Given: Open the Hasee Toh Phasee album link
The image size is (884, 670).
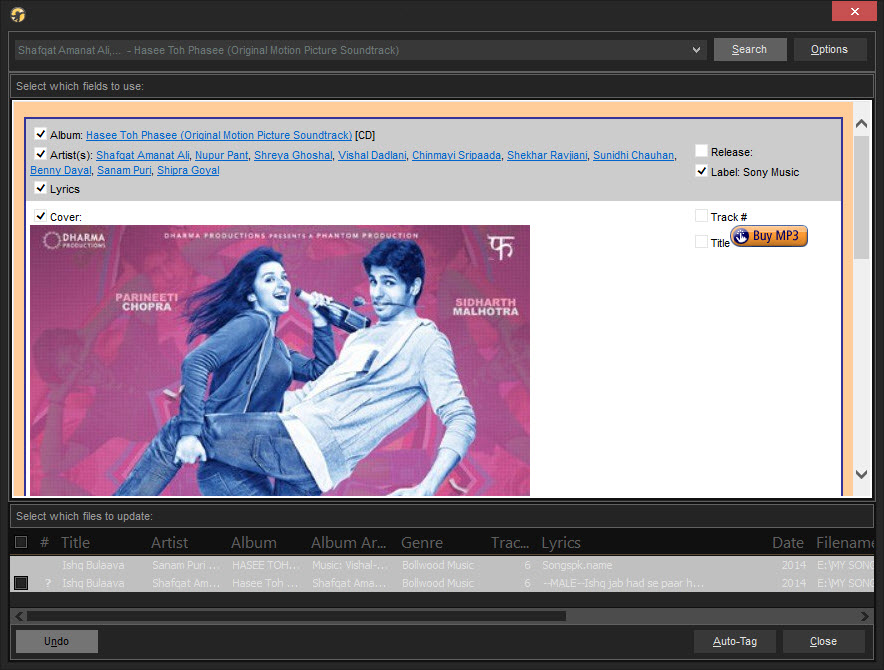Looking at the screenshot, I should [x=219, y=135].
